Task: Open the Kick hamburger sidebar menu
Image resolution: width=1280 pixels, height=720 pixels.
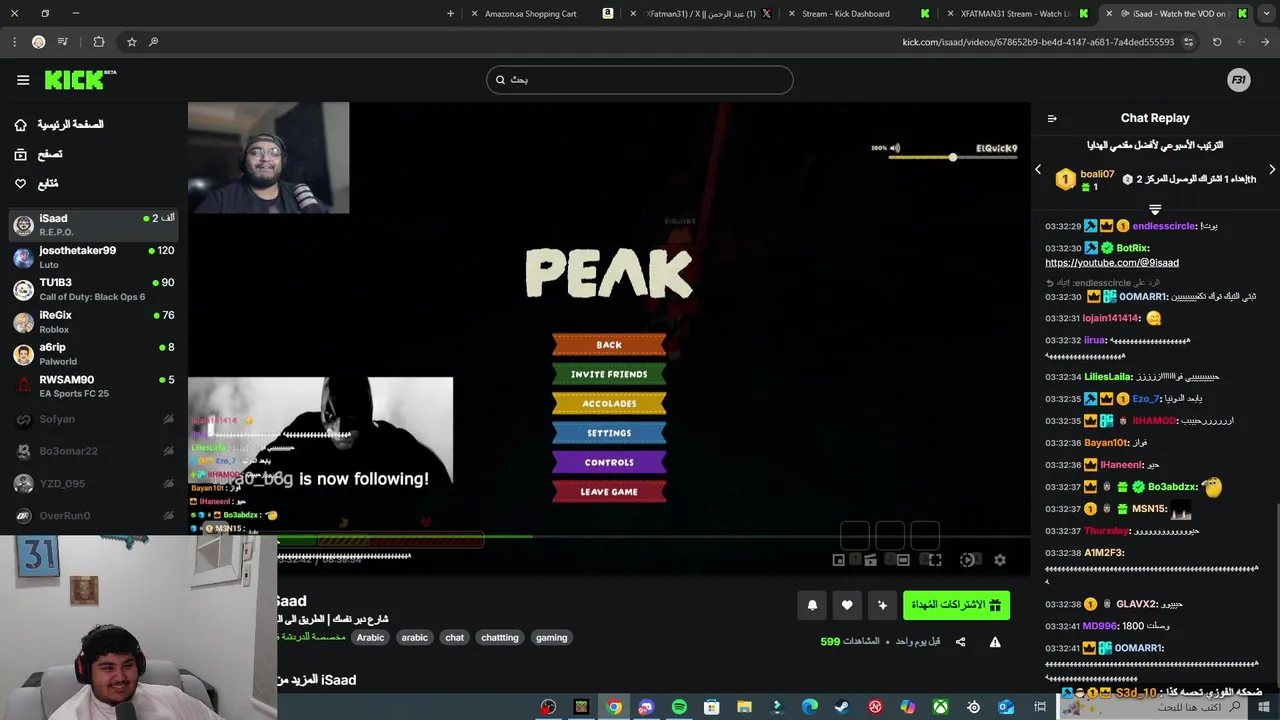Action: pyautogui.click(x=23, y=80)
